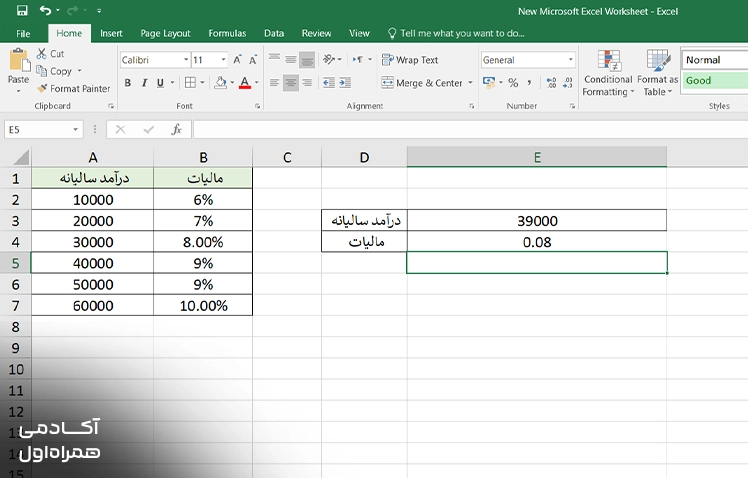Click Accounting Number Format icon

click(x=489, y=83)
